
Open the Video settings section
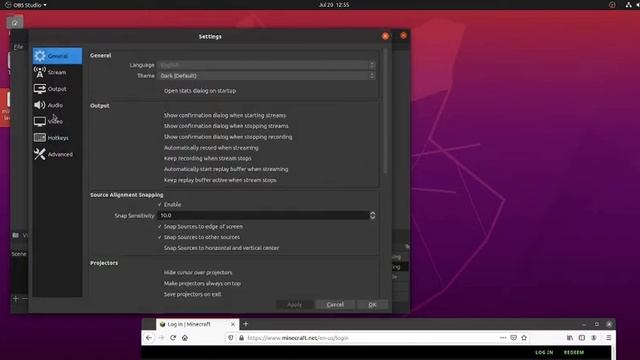(57, 121)
